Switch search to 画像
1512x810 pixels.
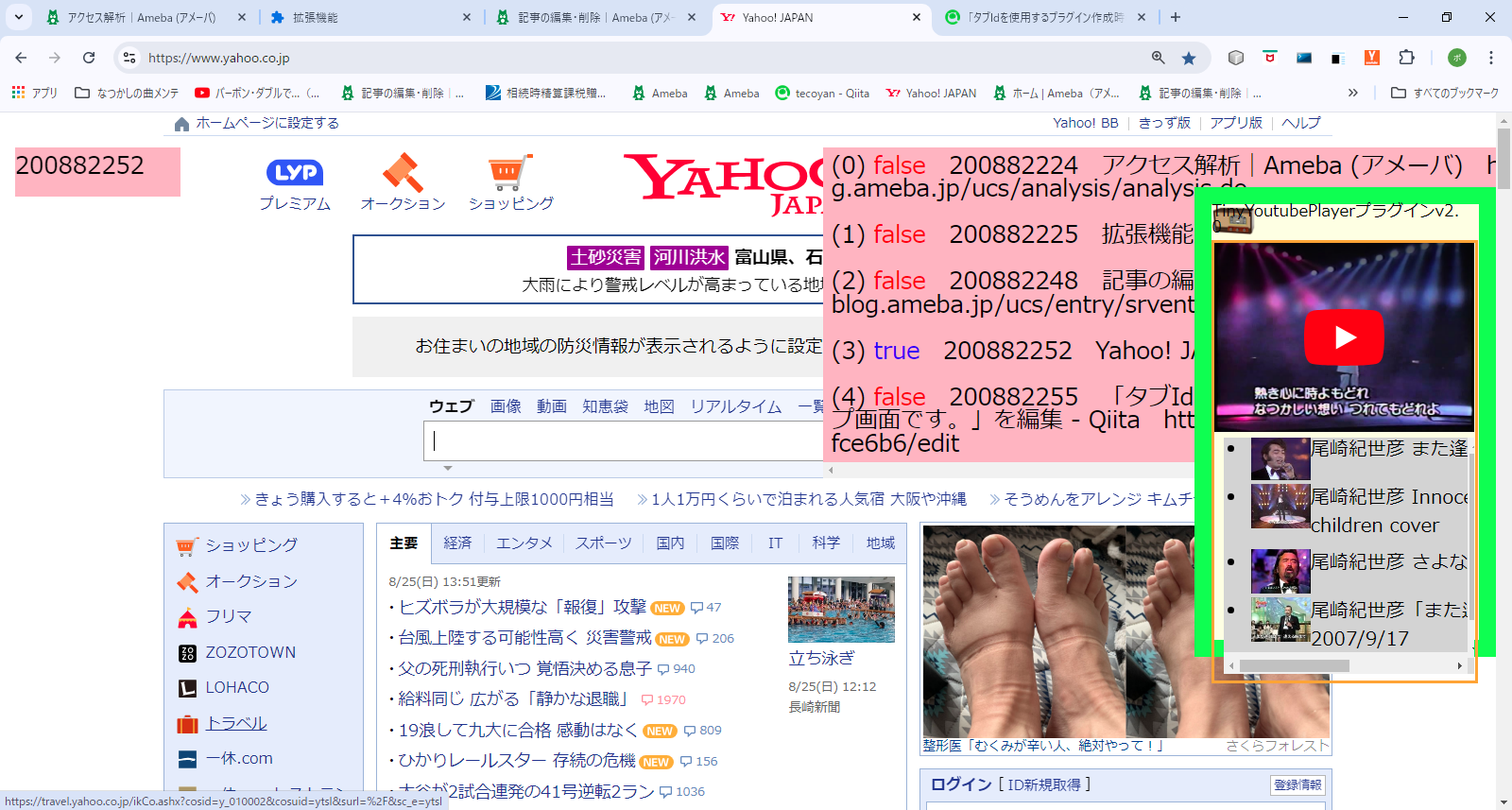point(506,405)
